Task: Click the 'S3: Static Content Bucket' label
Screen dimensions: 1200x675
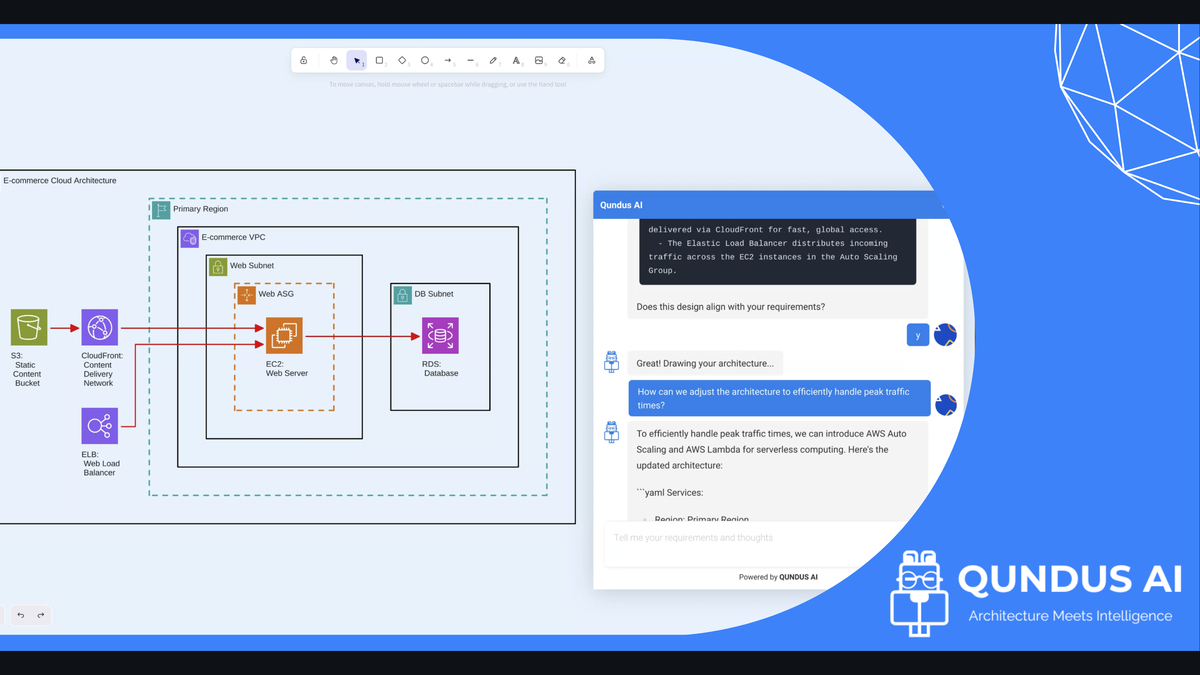Action: (x=27, y=369)
